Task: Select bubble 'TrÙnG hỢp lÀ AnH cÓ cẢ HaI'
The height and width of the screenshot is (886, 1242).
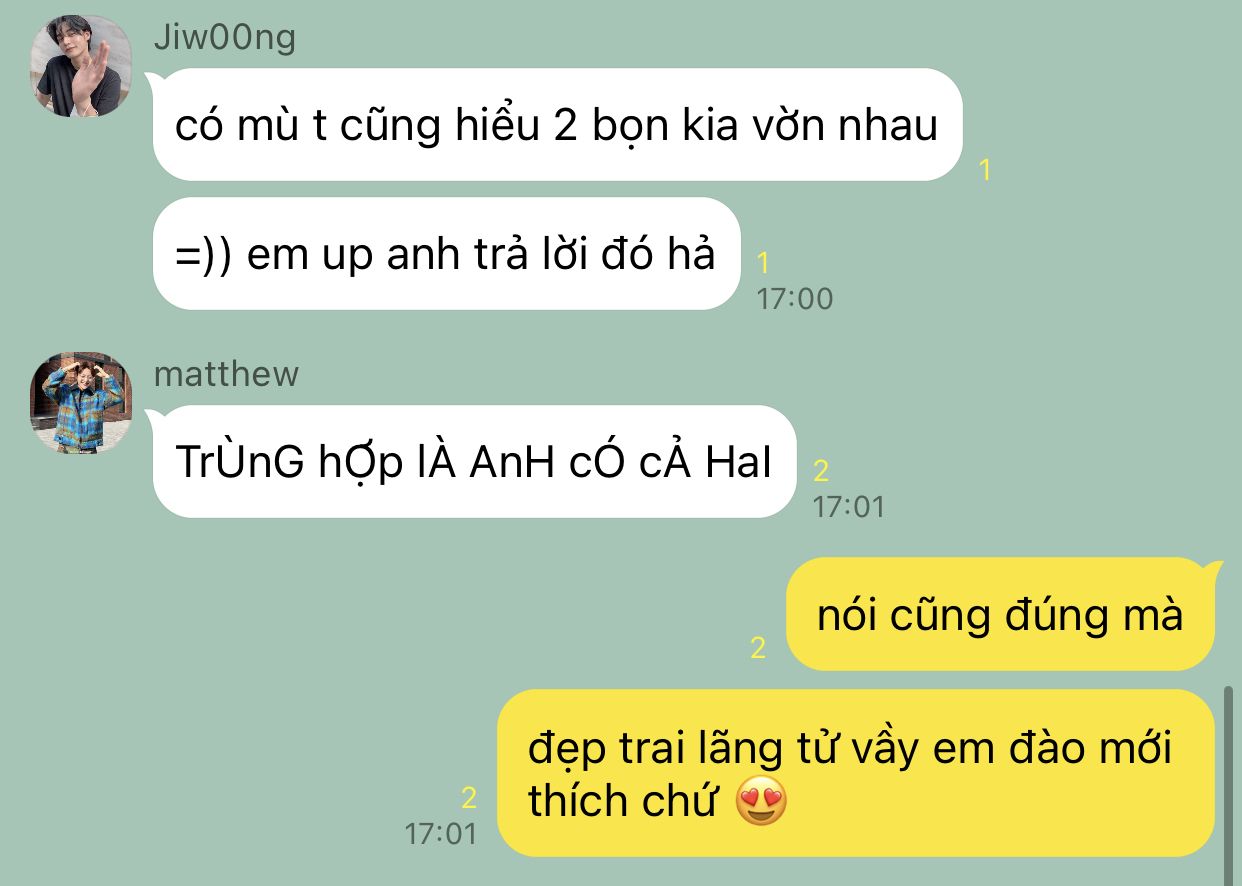Action: pos(474,461)
